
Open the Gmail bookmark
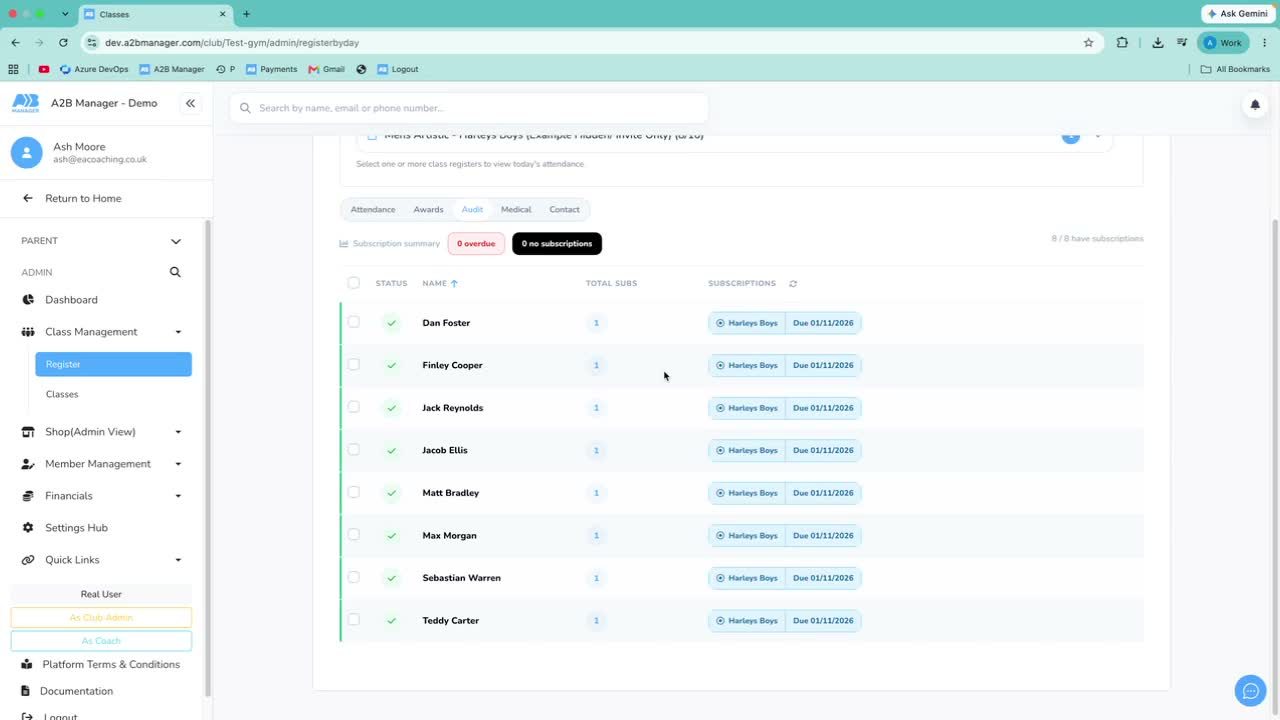pos(327,69)
